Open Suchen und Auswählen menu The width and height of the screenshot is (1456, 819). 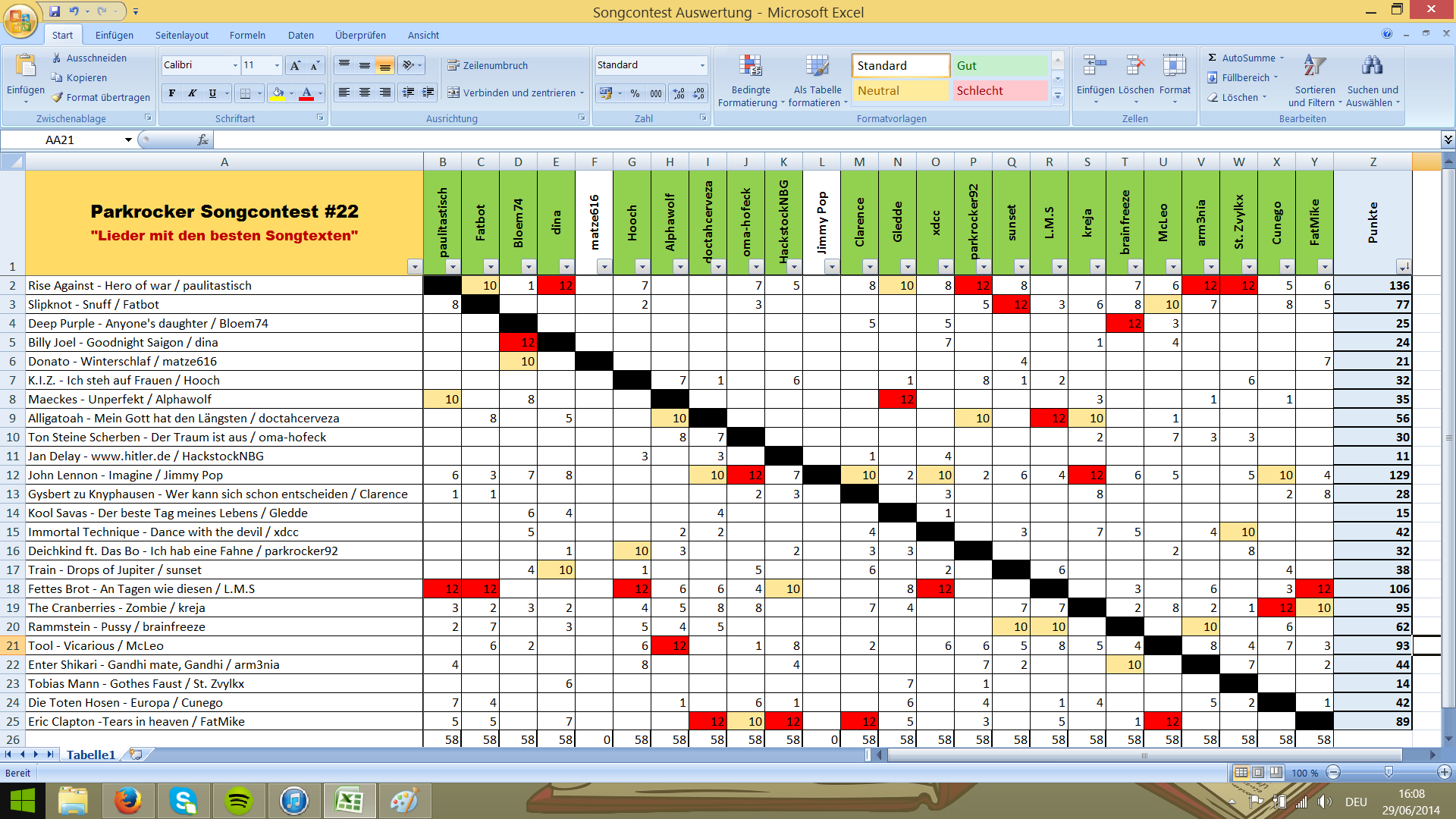[1373, 80]
